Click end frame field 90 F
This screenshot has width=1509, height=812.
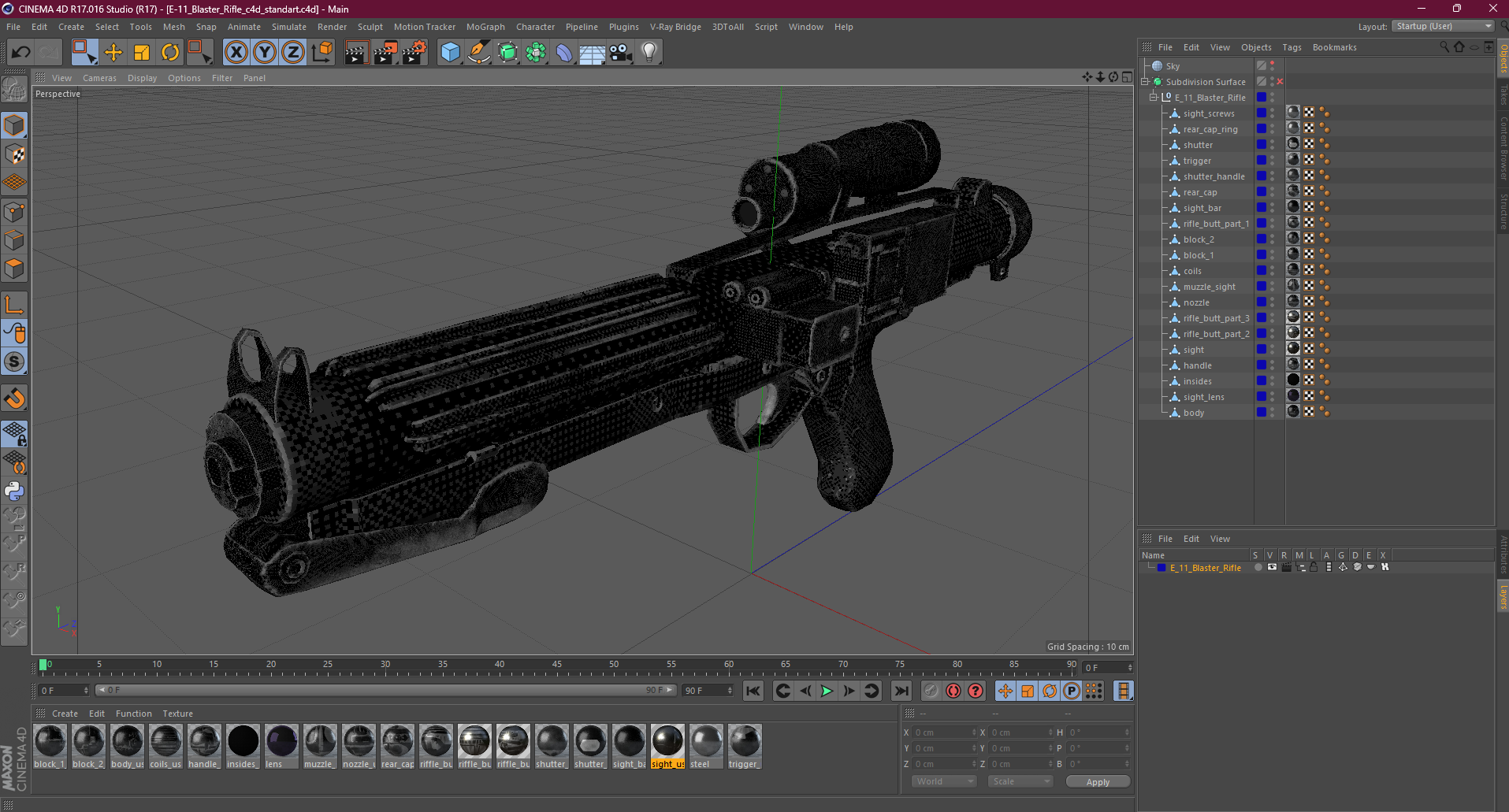[x=708, y=691]
